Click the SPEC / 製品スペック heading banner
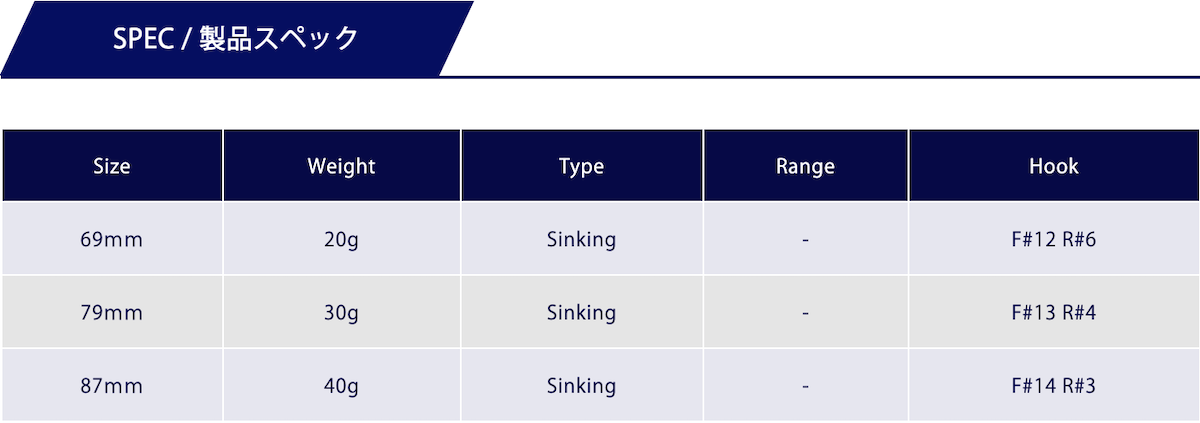This screenshot has width=1200, height=423. pyautogui.click(x=236, y=39)
